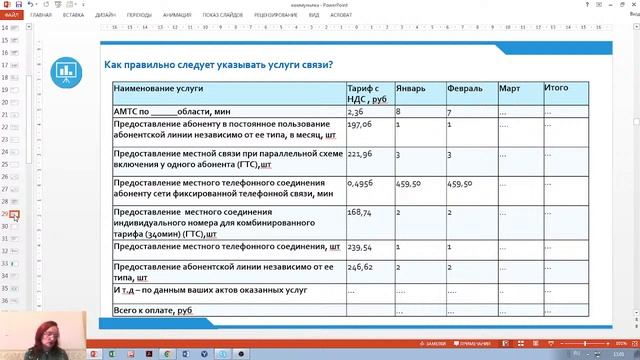Click the 'Февраль' column header

(x=472, y=93)
